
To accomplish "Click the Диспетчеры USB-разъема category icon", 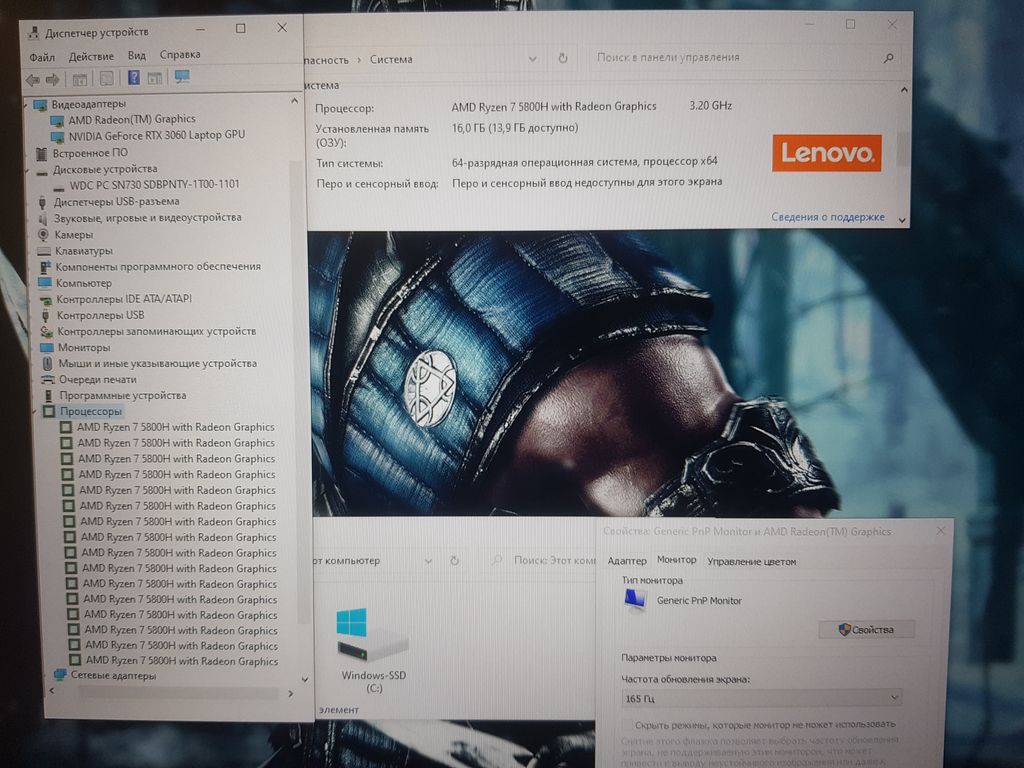I will point(42,202).
